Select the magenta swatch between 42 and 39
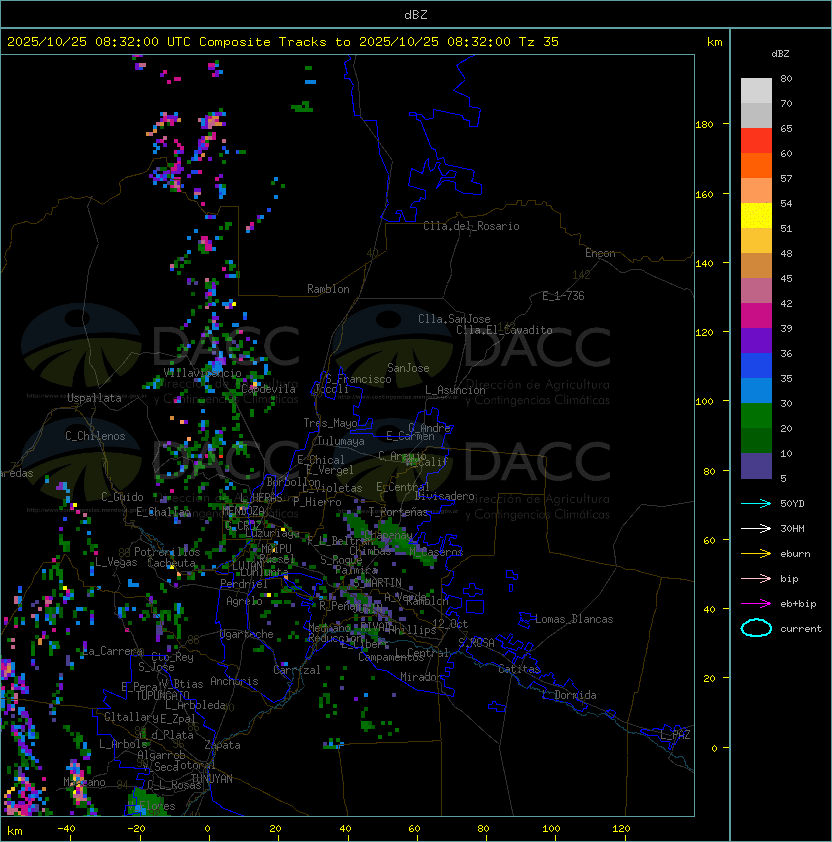Viewport: 832px width, 842px height. [x=756, y=316]
